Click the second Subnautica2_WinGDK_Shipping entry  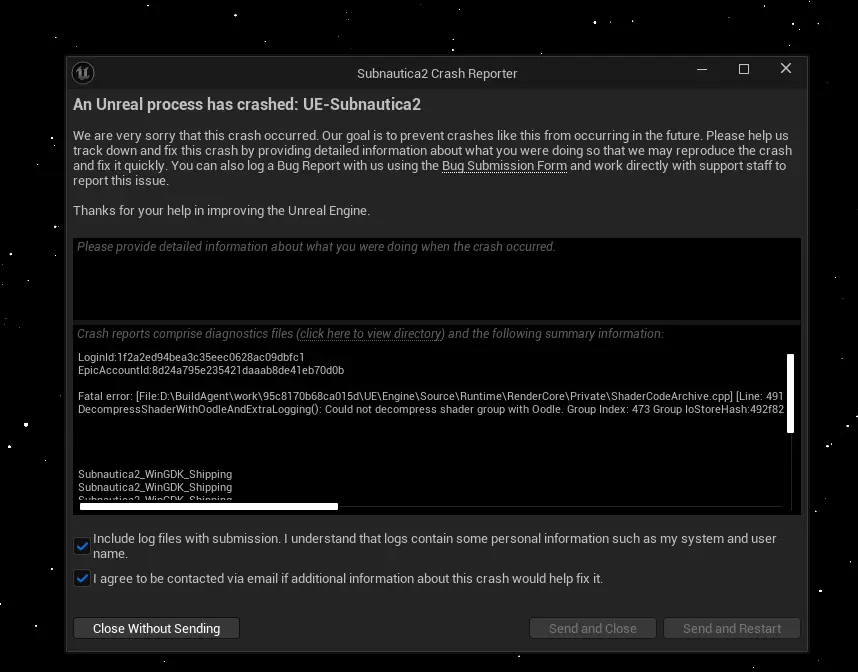click(155, 488)
